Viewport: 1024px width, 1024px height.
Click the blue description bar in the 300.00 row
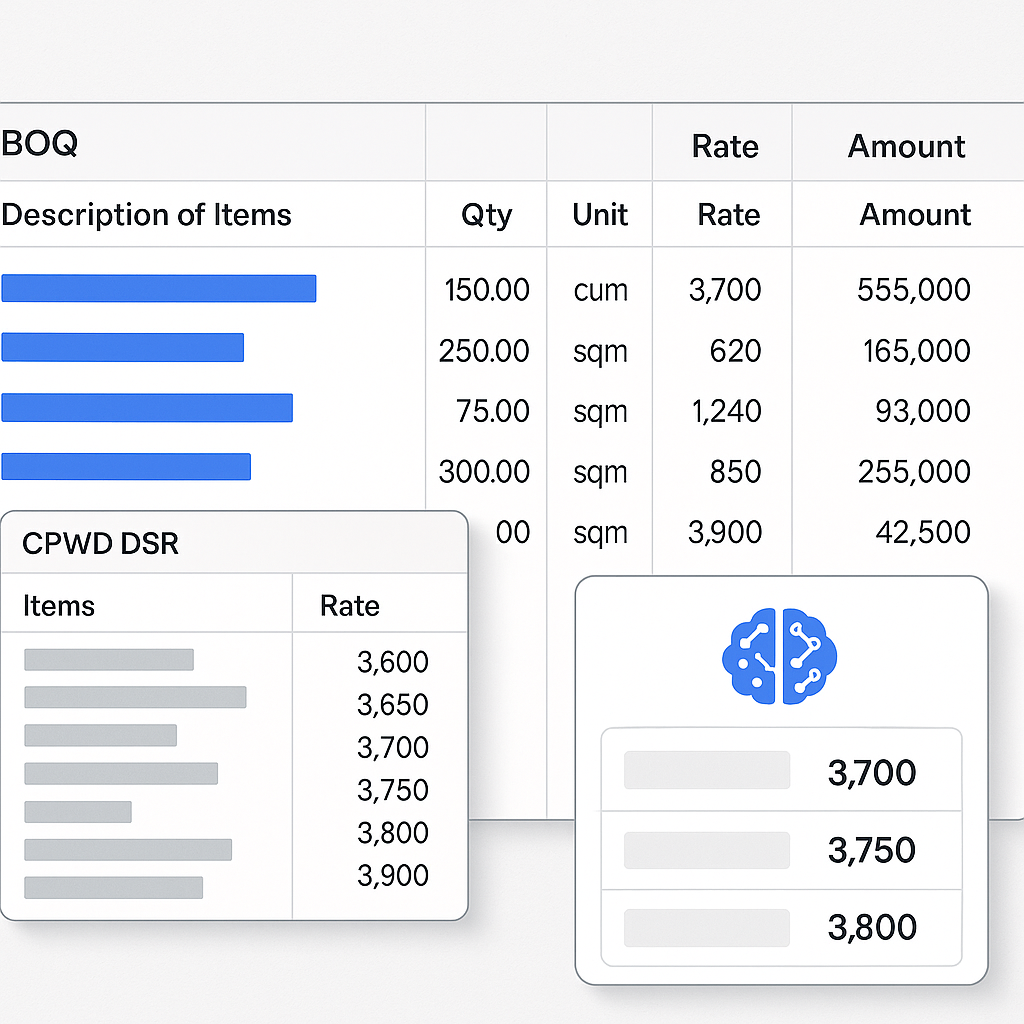[126, 466]
